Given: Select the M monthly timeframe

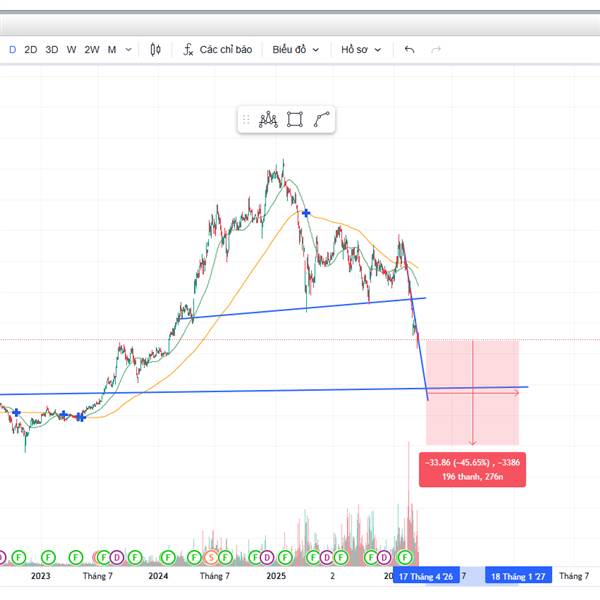Looking at the screenshot, I should pyautogui.click(x=112, y=50).
